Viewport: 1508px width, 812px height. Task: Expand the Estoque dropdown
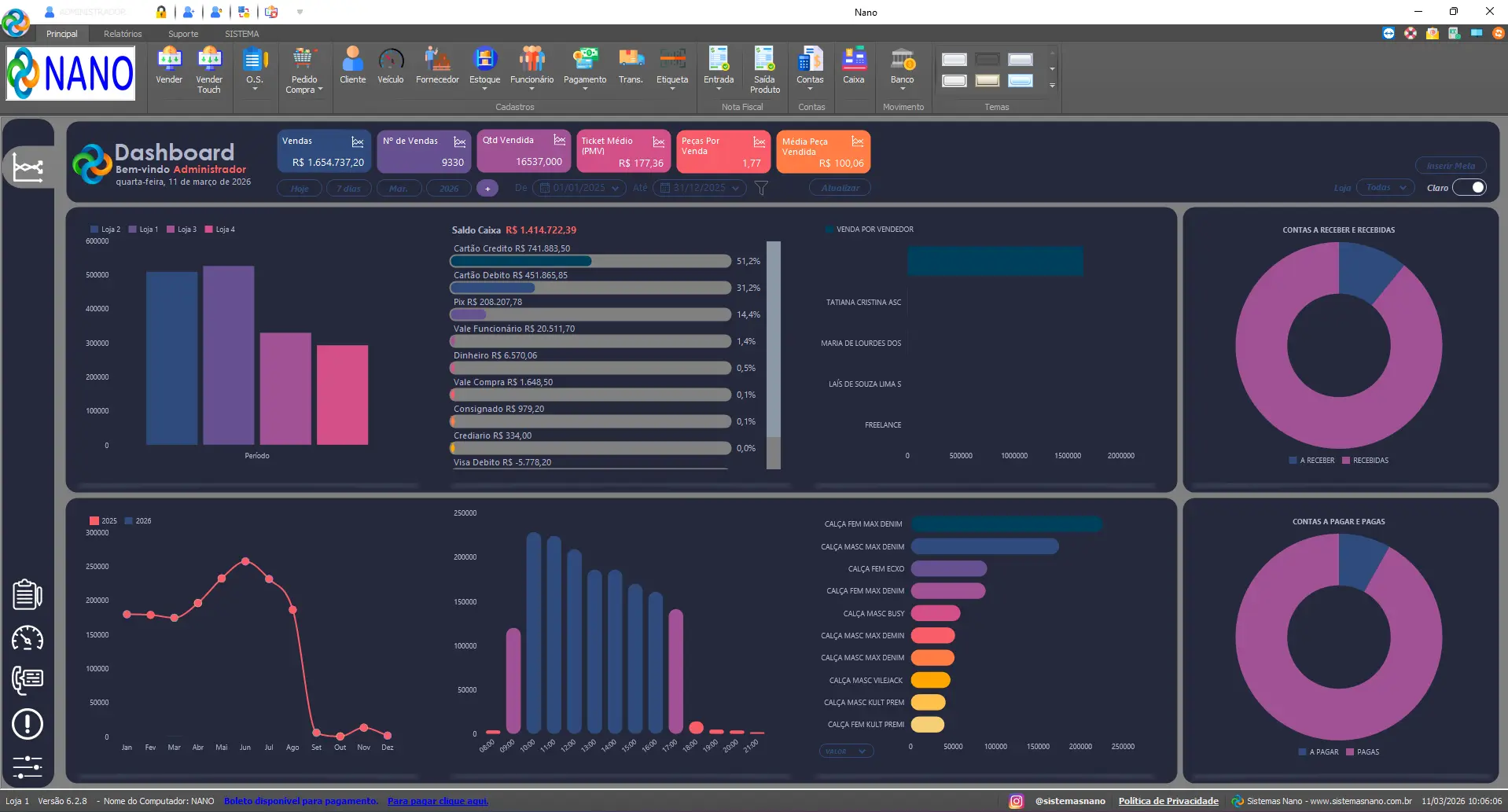point(484,89)
